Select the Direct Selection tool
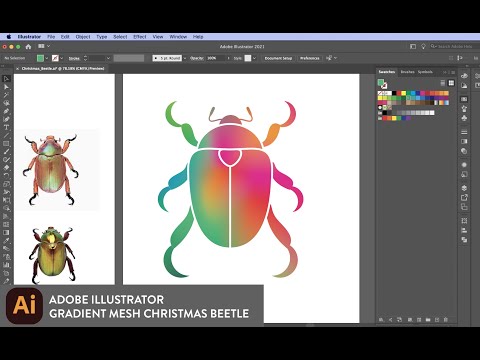This screenshot has width=480, height=360. [6, 87]
